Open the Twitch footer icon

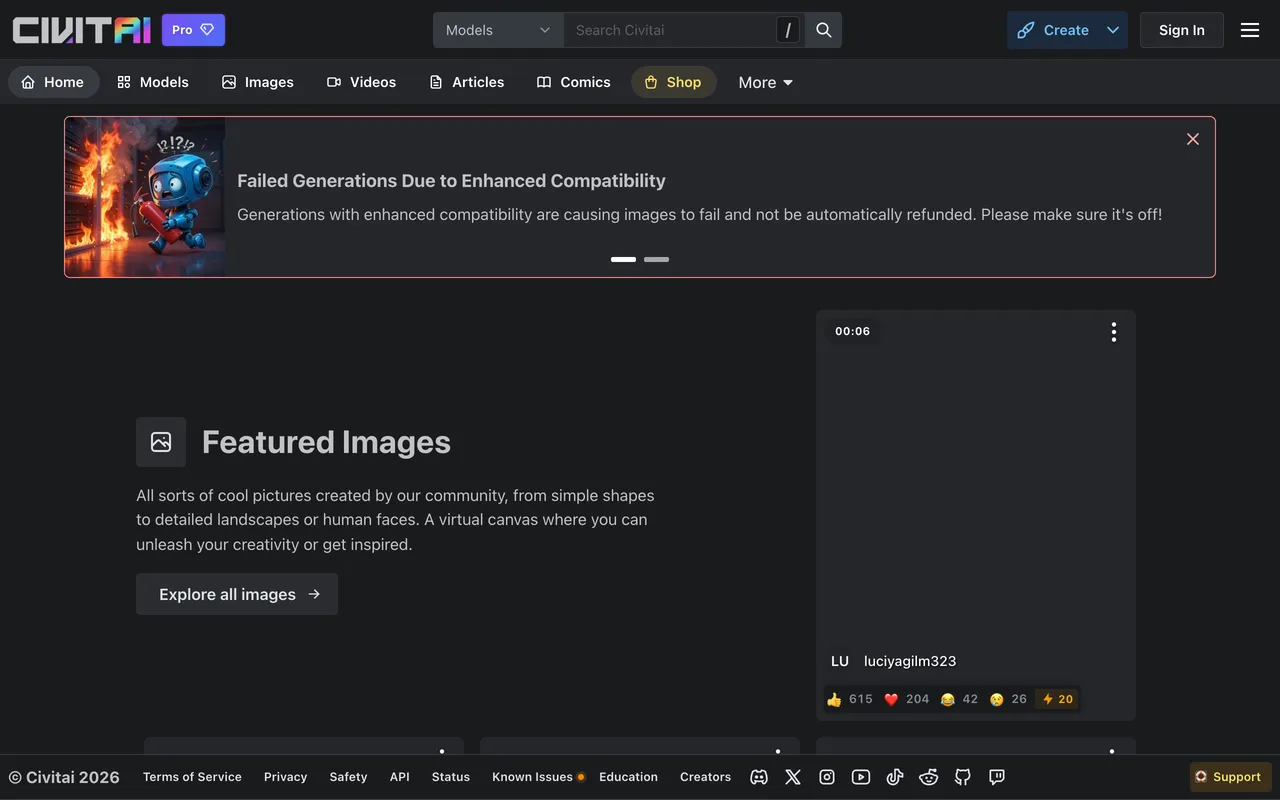coord(997,777)
